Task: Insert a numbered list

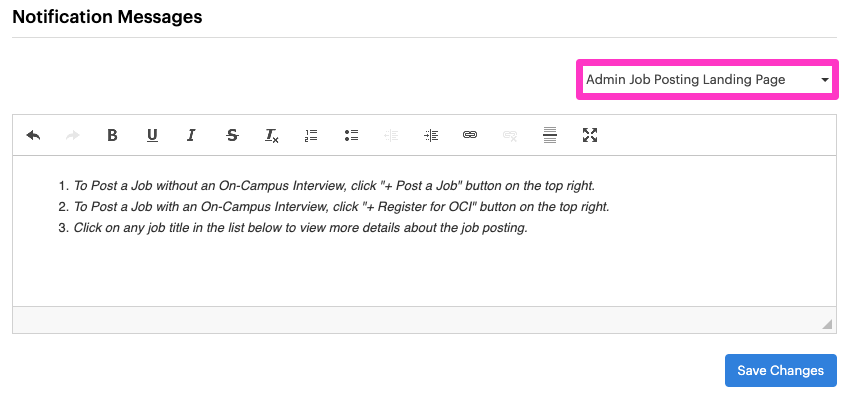Action: 311,135
